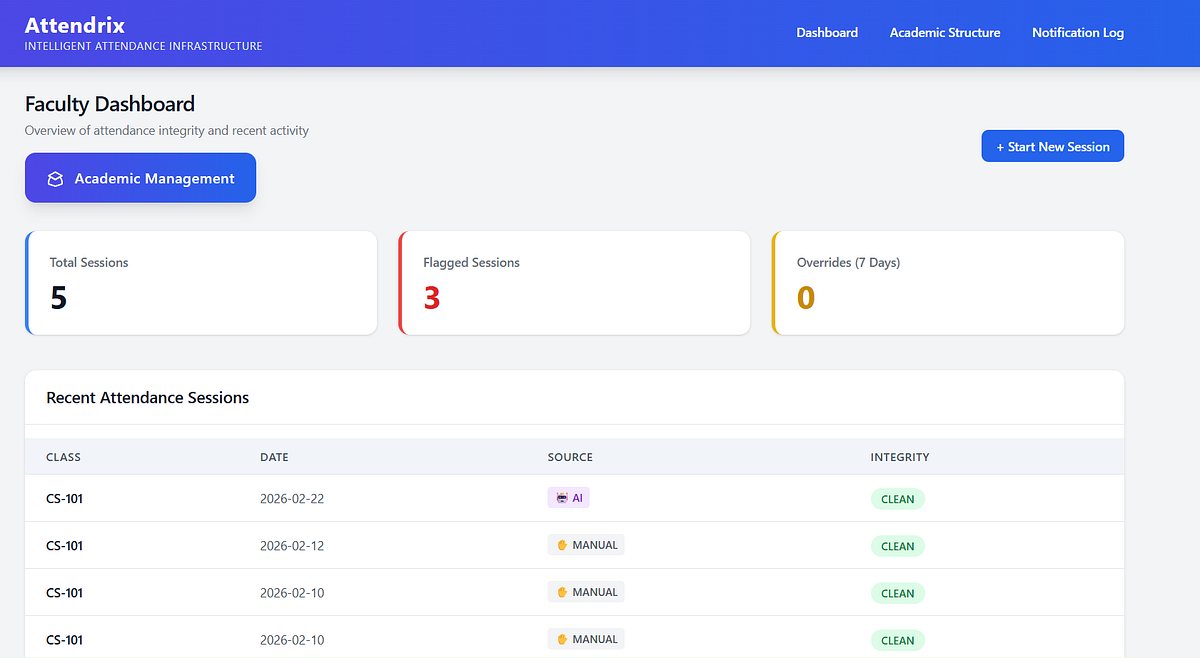Screen dimensions: 1200x658
Task: Click the CS-101 cell in the 2026-02-22 row
Action: [x=64, y=499]
